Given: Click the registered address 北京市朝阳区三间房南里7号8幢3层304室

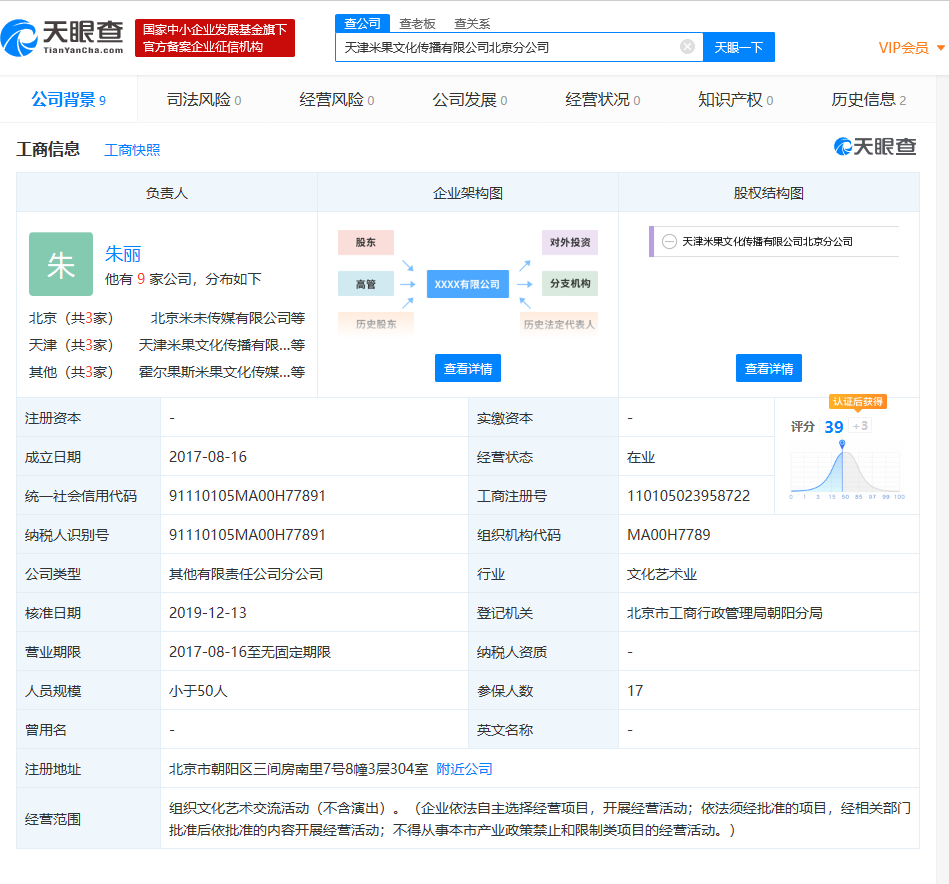Looking at the screenshot, I should coord(298,768).
